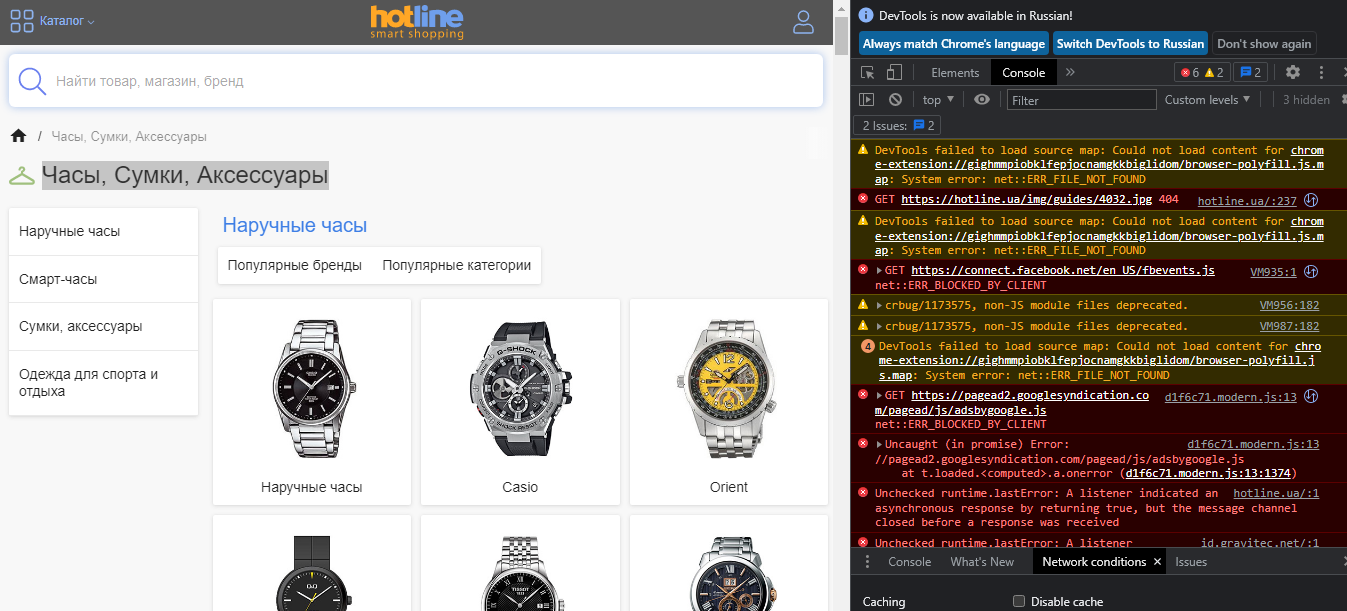
Task: Open the drawer Console tab
Action: tap(909, 562)
